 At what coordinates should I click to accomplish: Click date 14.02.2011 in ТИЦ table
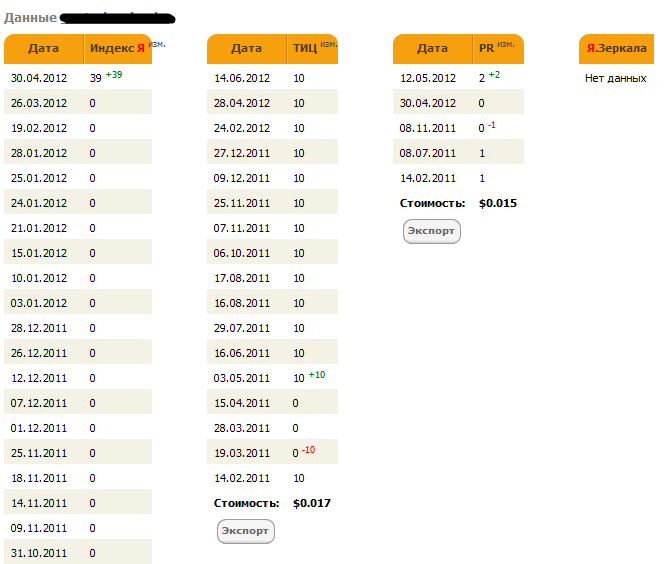[242, 479]
